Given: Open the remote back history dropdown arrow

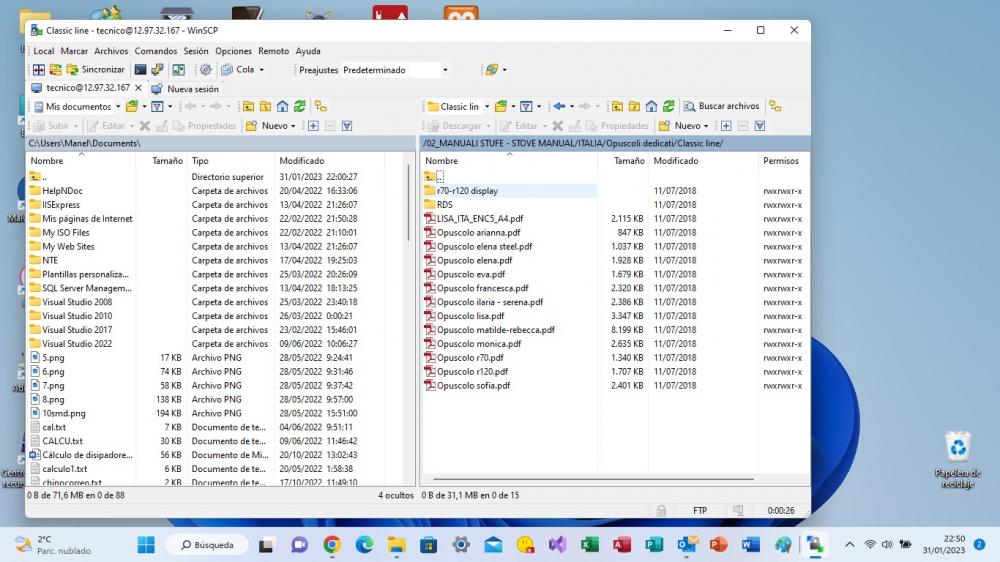Looking at the screenshot, I should point(571,107).
